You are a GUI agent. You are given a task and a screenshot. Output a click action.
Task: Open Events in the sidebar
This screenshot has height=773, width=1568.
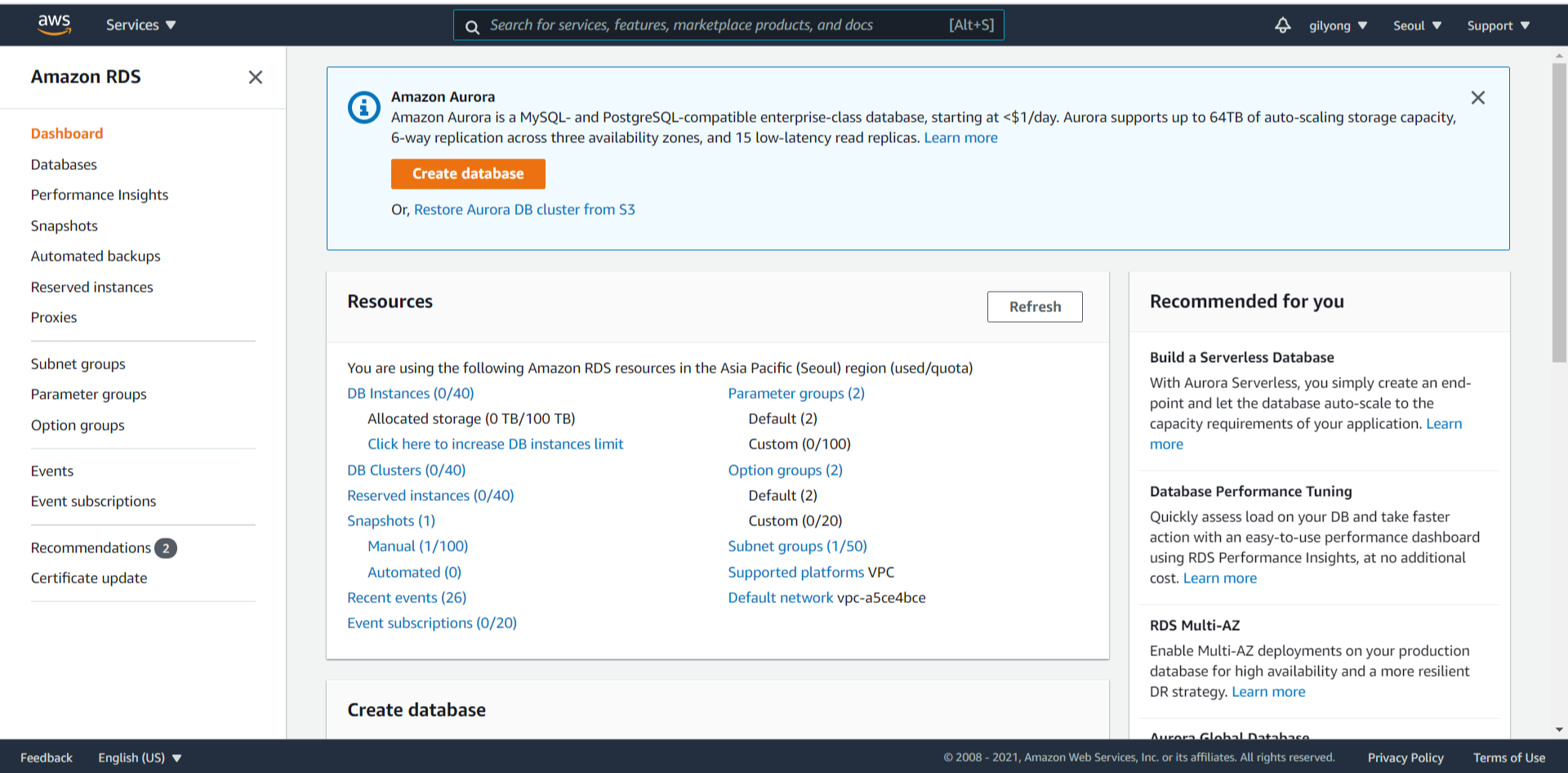coord(52,471)
